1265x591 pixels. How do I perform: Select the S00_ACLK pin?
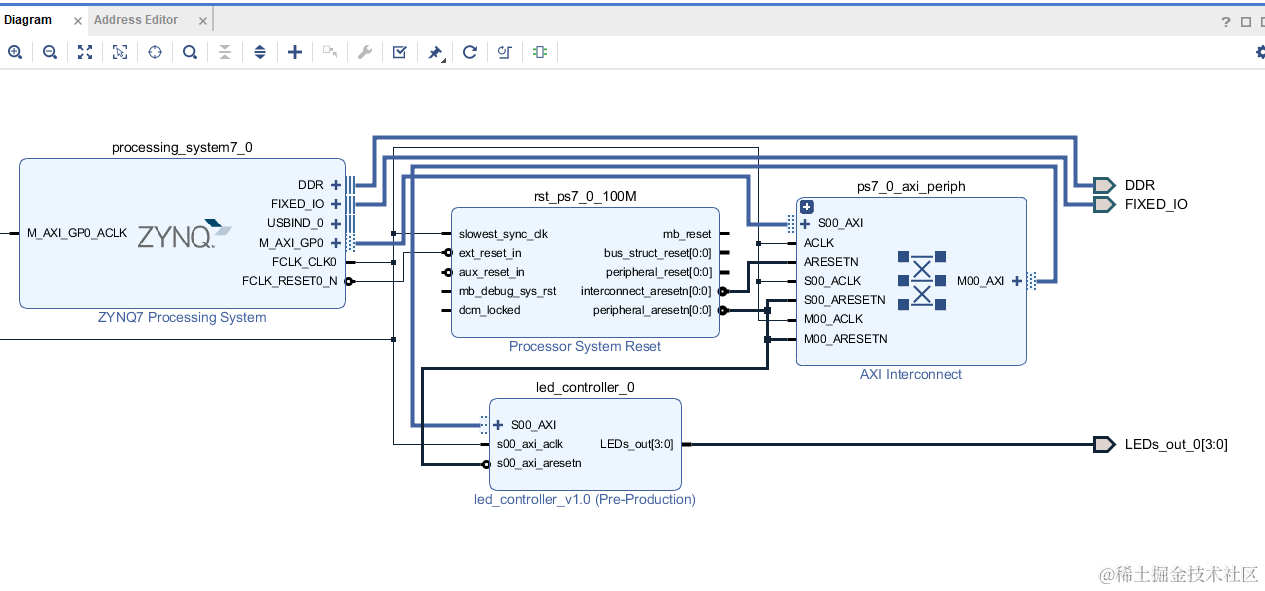pos(832,281)
